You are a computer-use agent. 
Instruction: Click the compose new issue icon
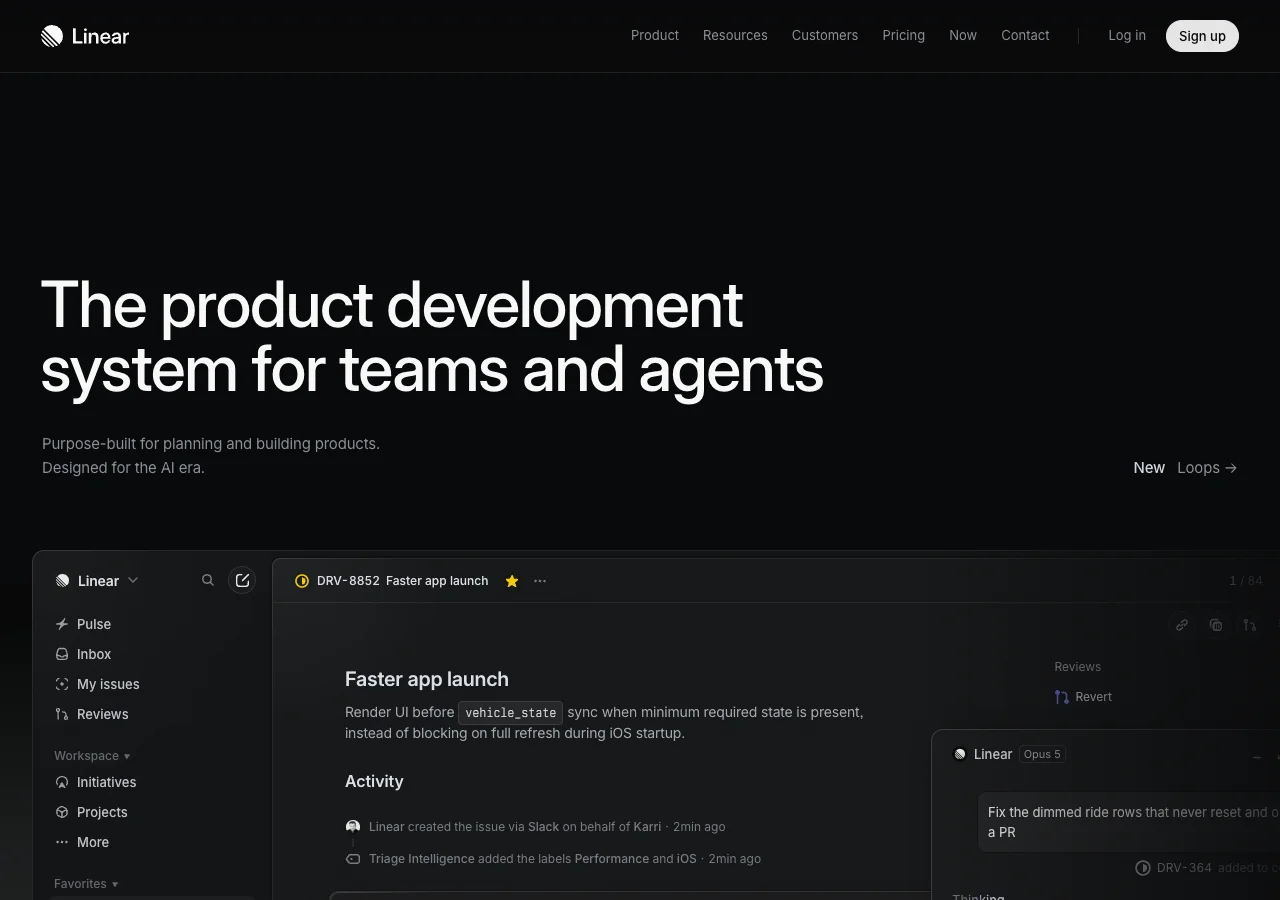click(242, 580)
